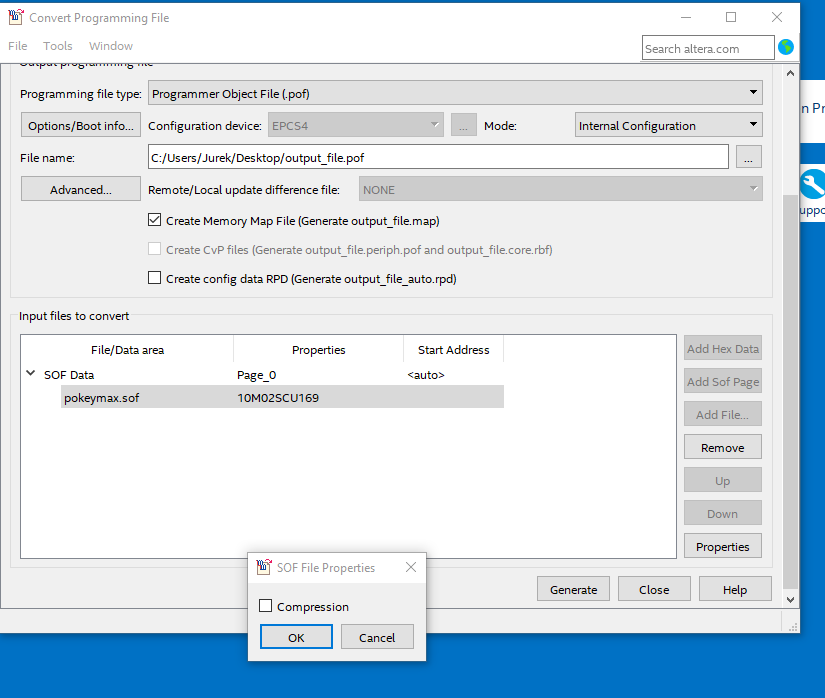
Task: Click the Add Hex Data button
Action: (x=723, y=348)
